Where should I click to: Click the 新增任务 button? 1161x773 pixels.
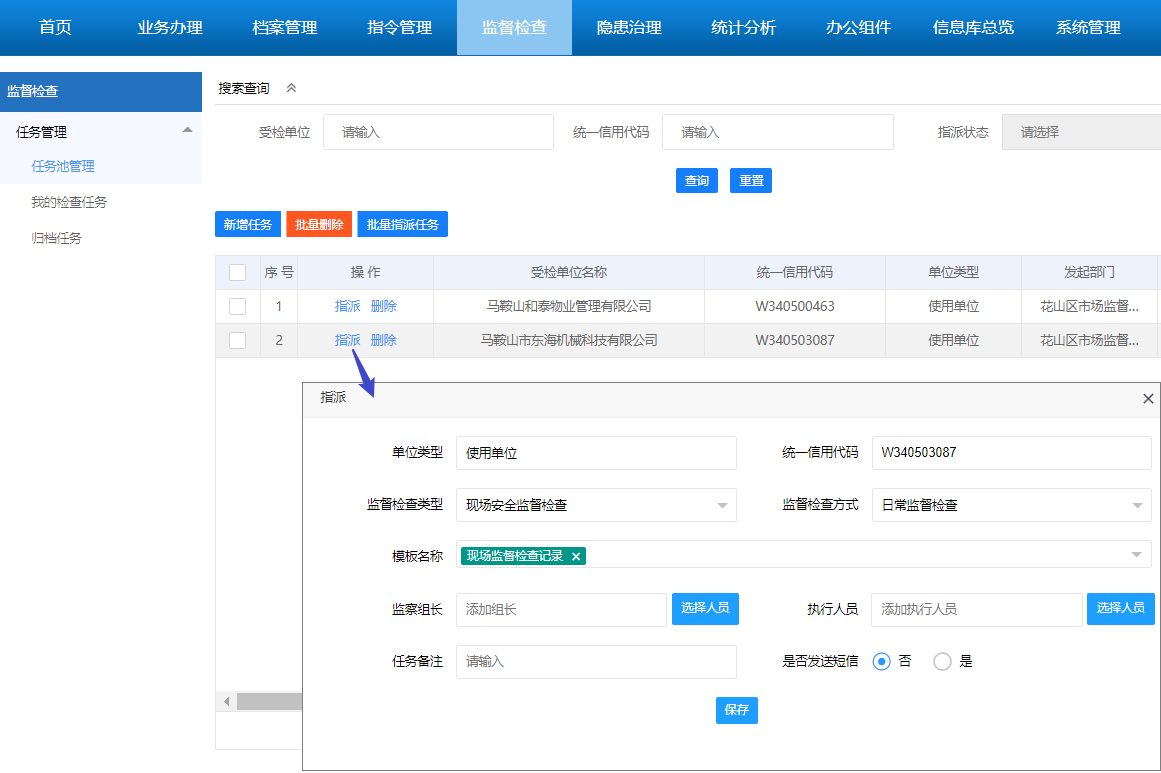click(x=248, y=224)
